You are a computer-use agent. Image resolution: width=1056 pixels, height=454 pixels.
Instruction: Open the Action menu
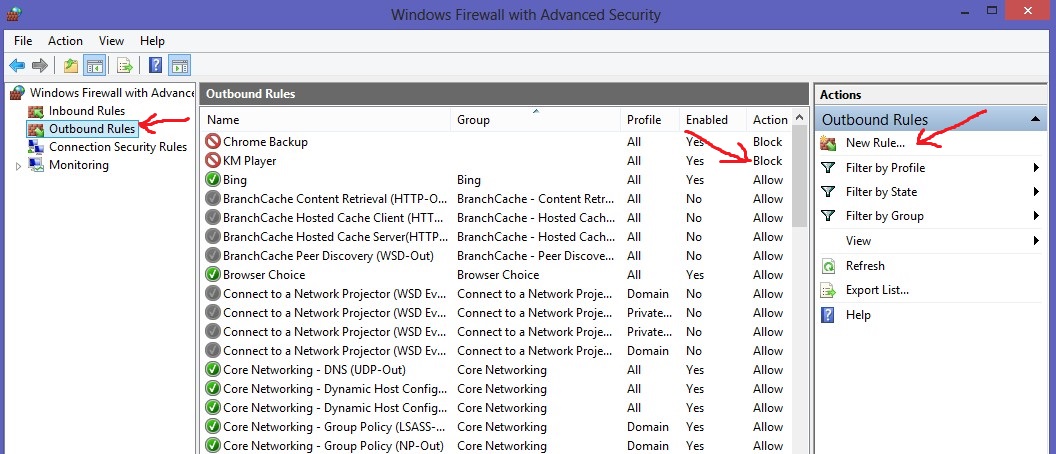[65, 41]
